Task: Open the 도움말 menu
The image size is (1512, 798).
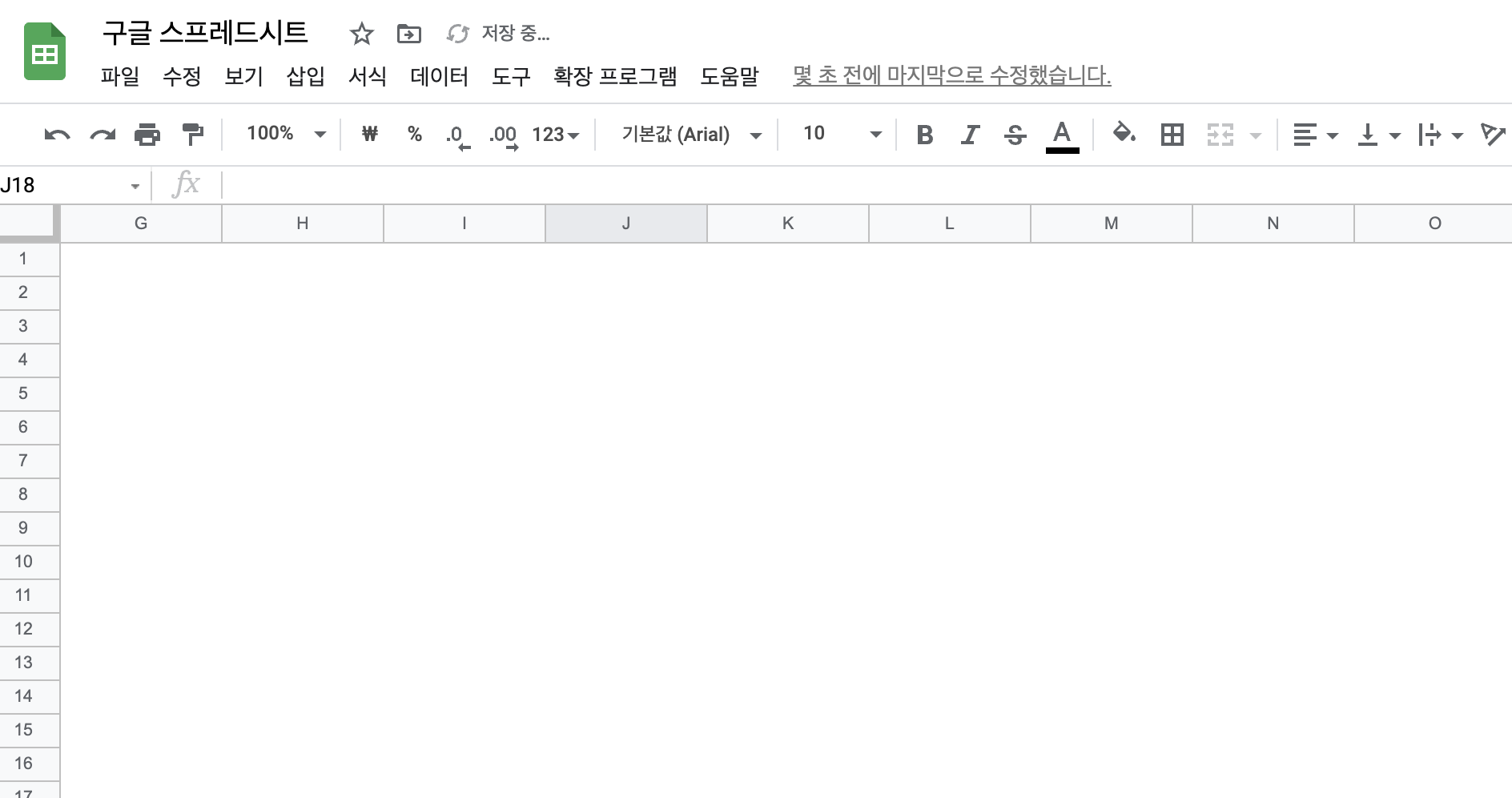Action: [729, 76]
